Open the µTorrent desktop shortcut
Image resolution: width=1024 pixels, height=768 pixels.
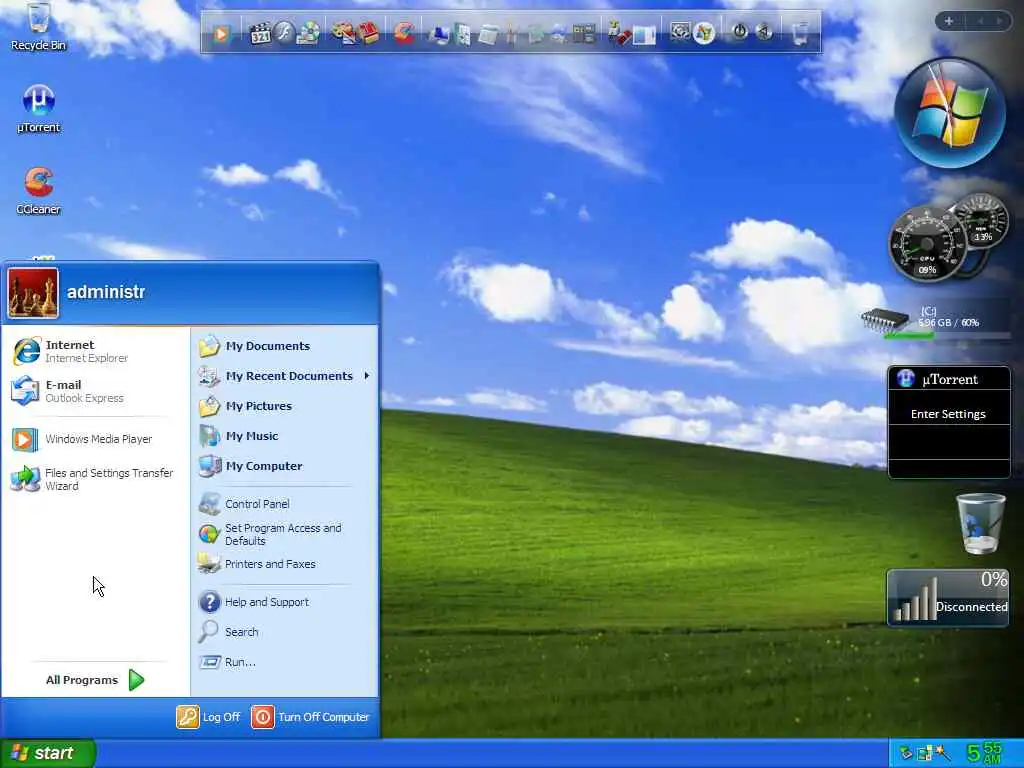39,108
